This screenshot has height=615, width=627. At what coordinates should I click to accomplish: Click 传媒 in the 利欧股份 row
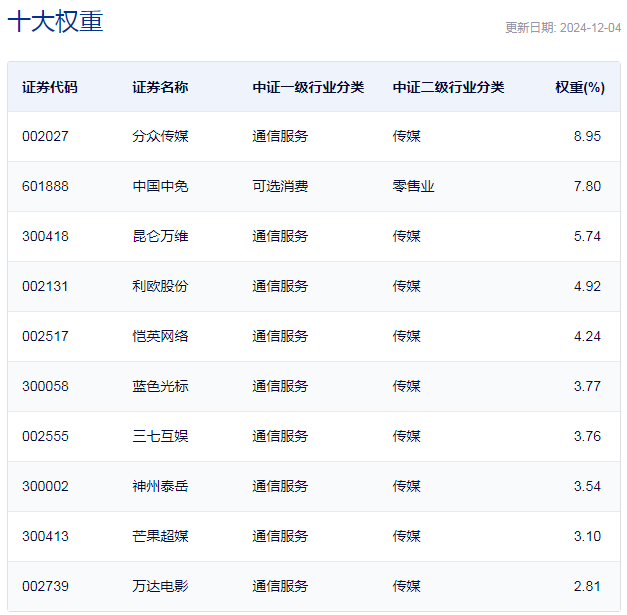tap(406, 286)
